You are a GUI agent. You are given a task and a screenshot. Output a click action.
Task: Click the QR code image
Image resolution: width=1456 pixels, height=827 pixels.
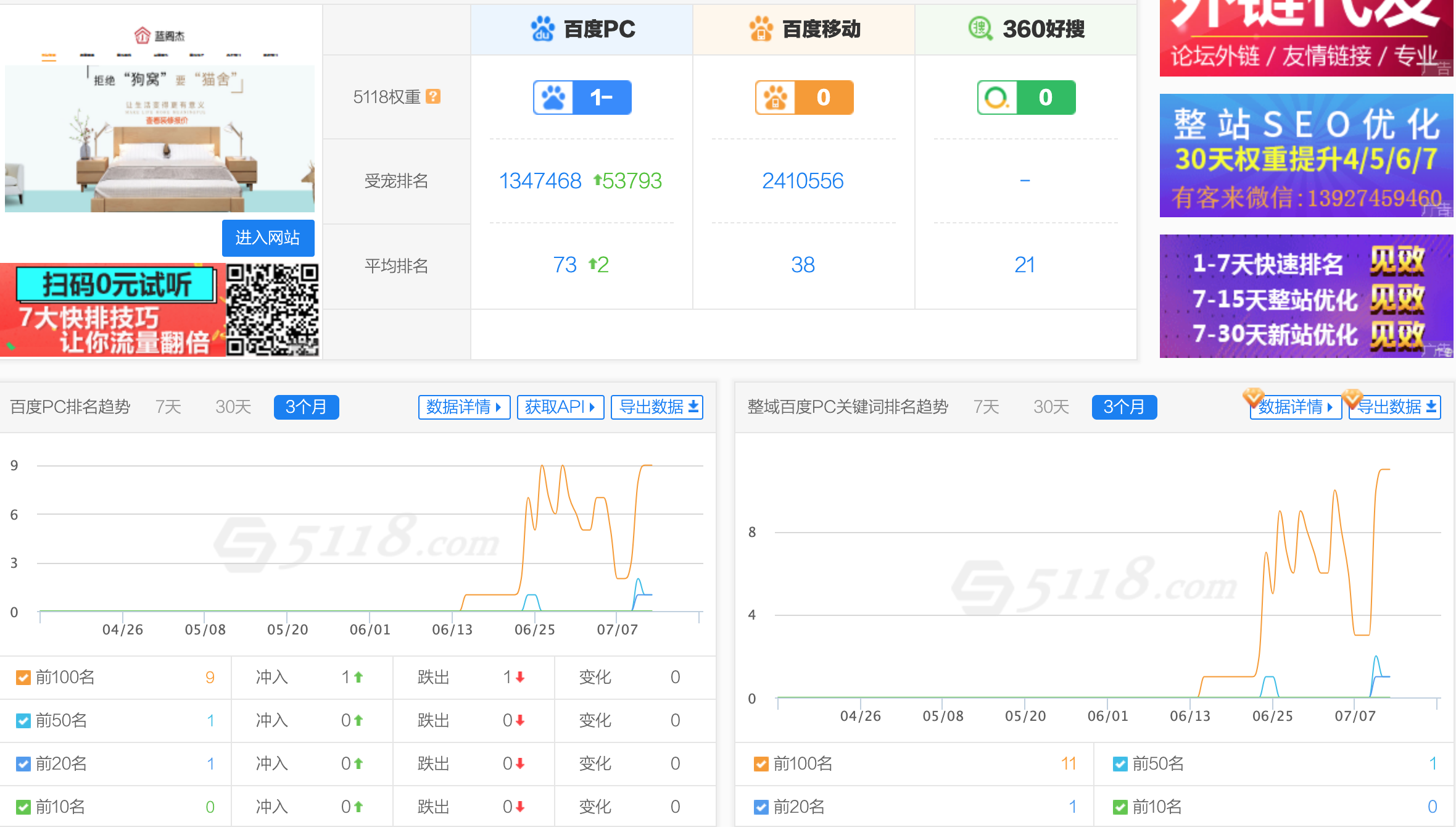(273, 310)
